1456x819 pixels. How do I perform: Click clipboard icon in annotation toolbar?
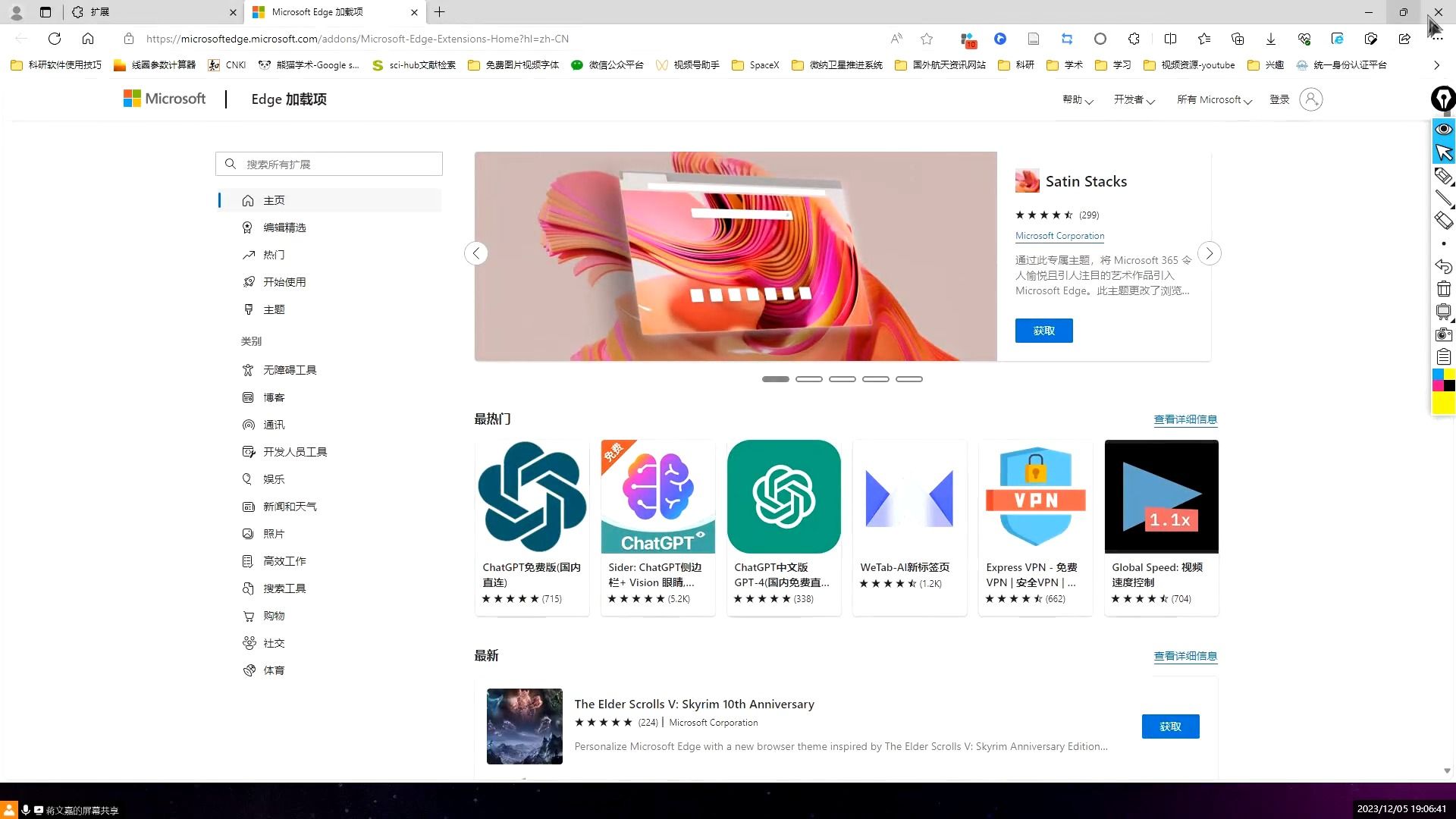point(1444,357)
